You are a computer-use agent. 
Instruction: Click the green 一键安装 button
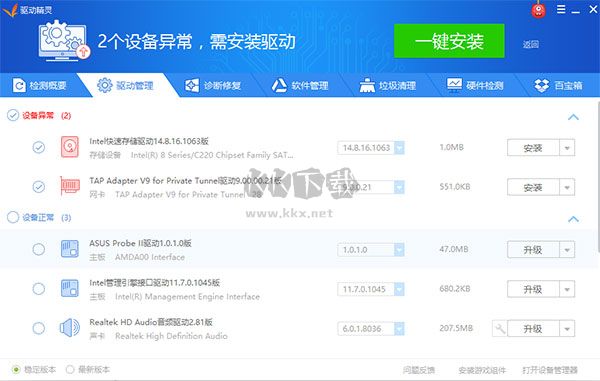point(449,41)
